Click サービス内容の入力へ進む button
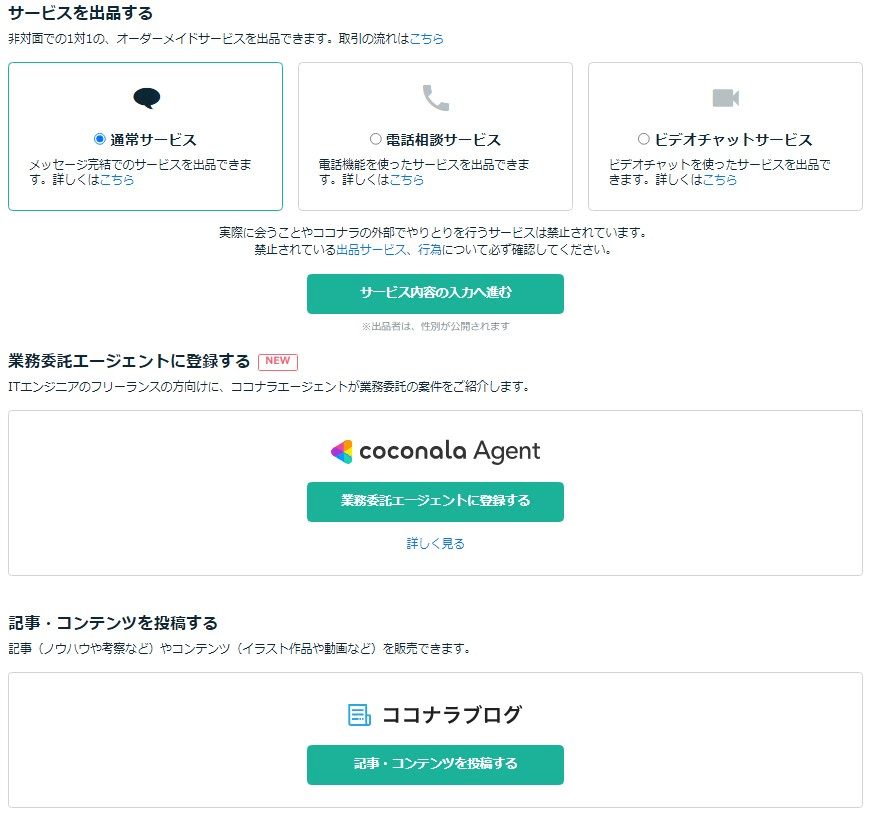This screenshot has height=815, width=872. pos(435,294)
